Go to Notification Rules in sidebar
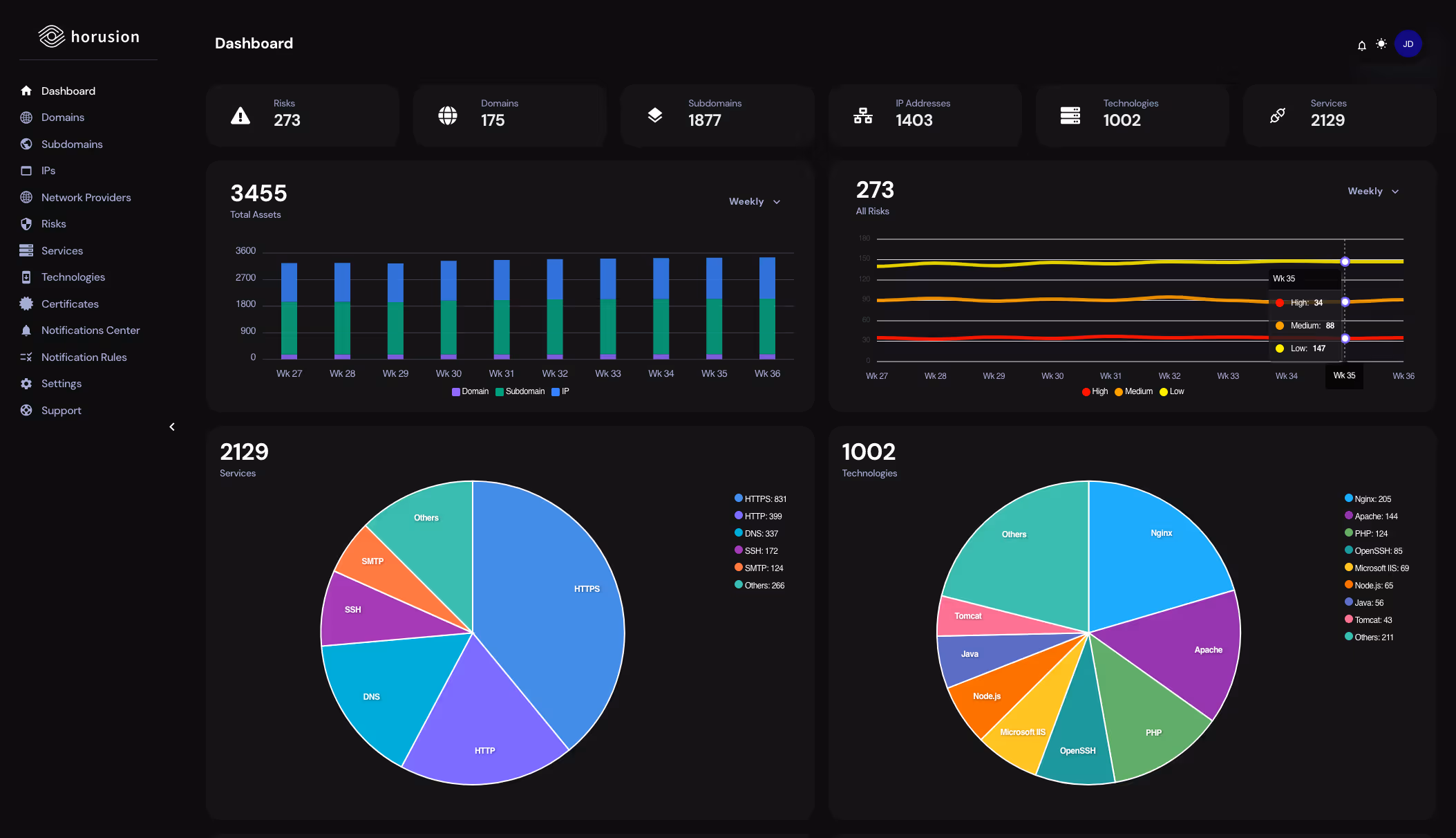This screenshot has height=838, width=1456. 84,357
